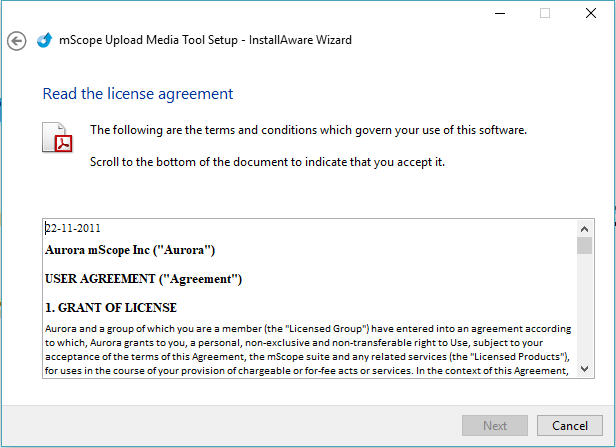Click the 'Scroll to the bottom' instruction text
The height and width of the screenshot is (448, 616).
(267, 161)
